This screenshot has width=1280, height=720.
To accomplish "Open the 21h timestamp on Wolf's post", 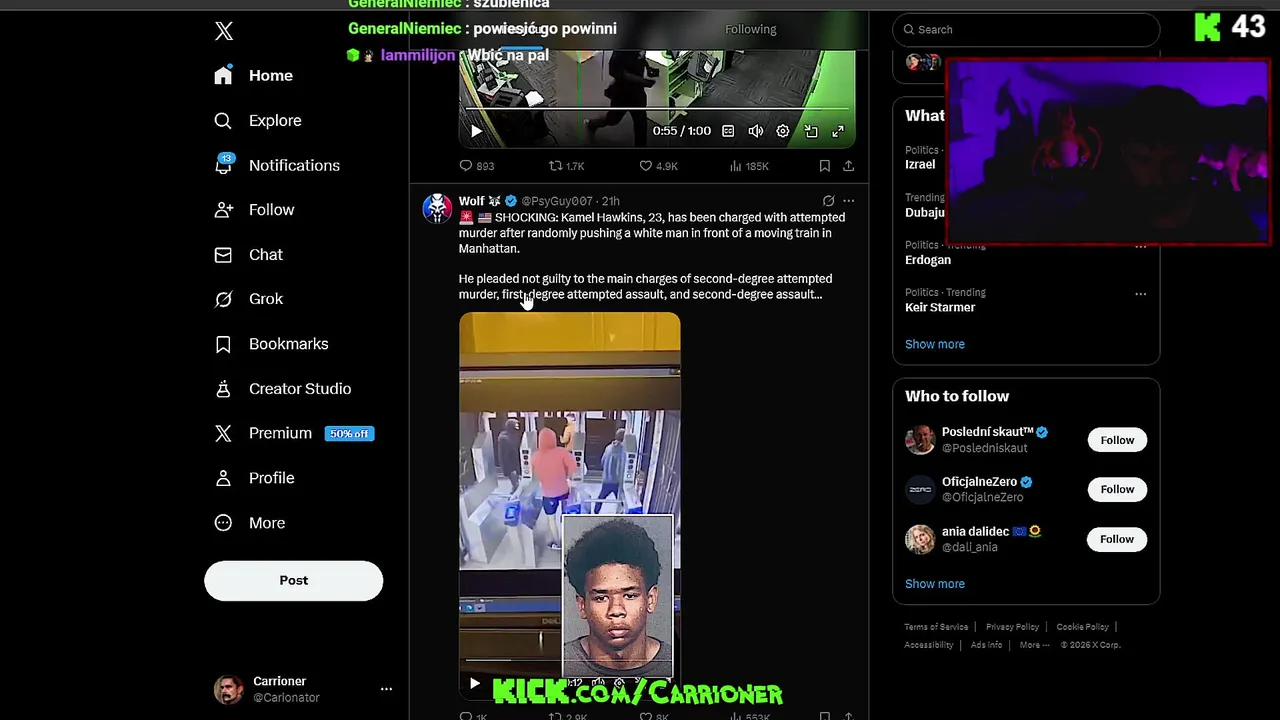I will click(x=610, y=201).
